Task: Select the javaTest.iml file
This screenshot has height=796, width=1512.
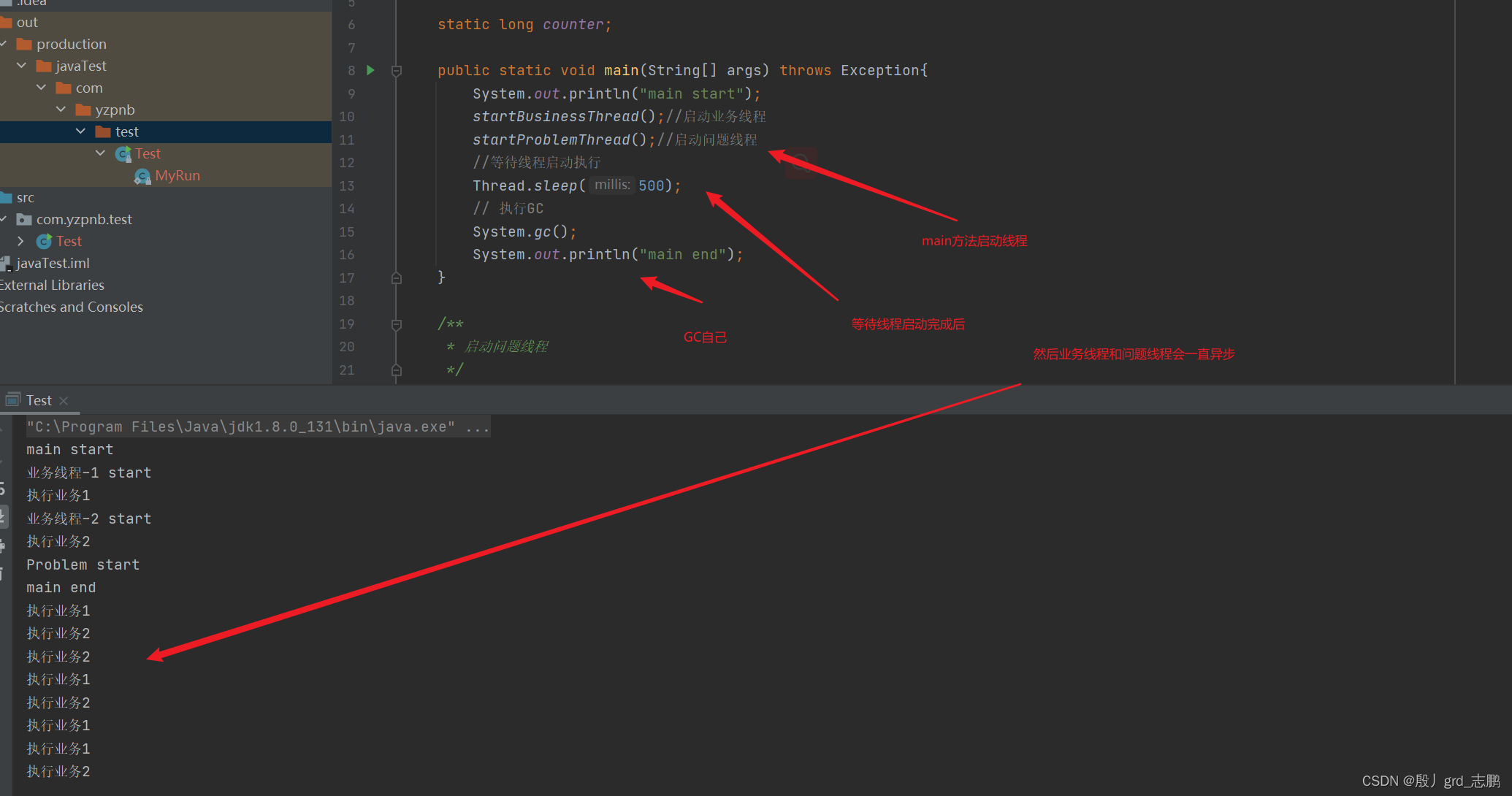Action: pyautogui.click(x=53, y=263)
